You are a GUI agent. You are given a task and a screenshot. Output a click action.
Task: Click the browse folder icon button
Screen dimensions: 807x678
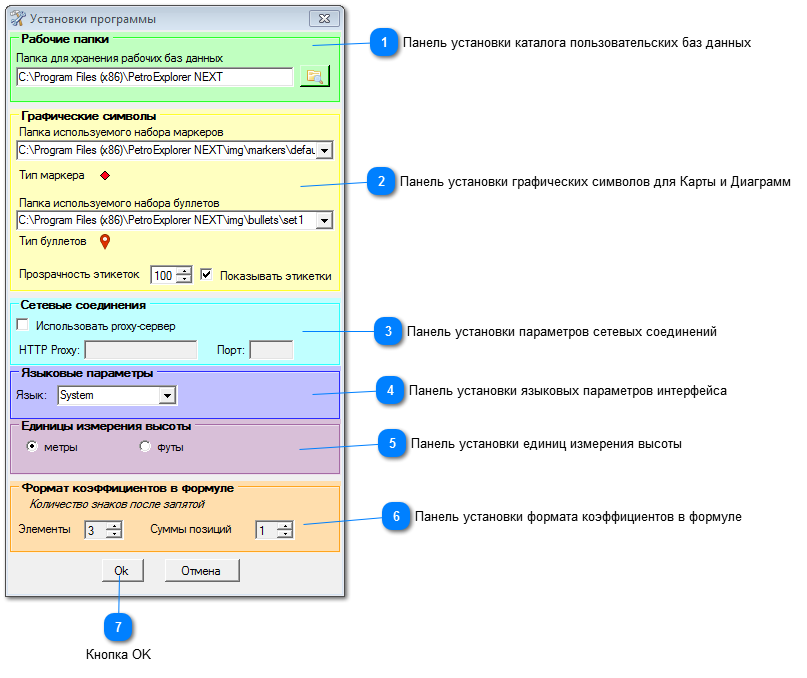pos(314,76)
